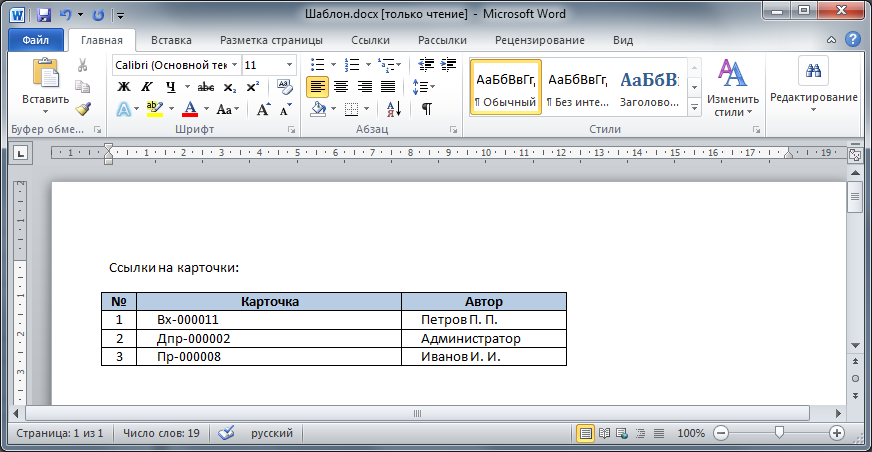Click the Save icon in Quick Access

43,15
